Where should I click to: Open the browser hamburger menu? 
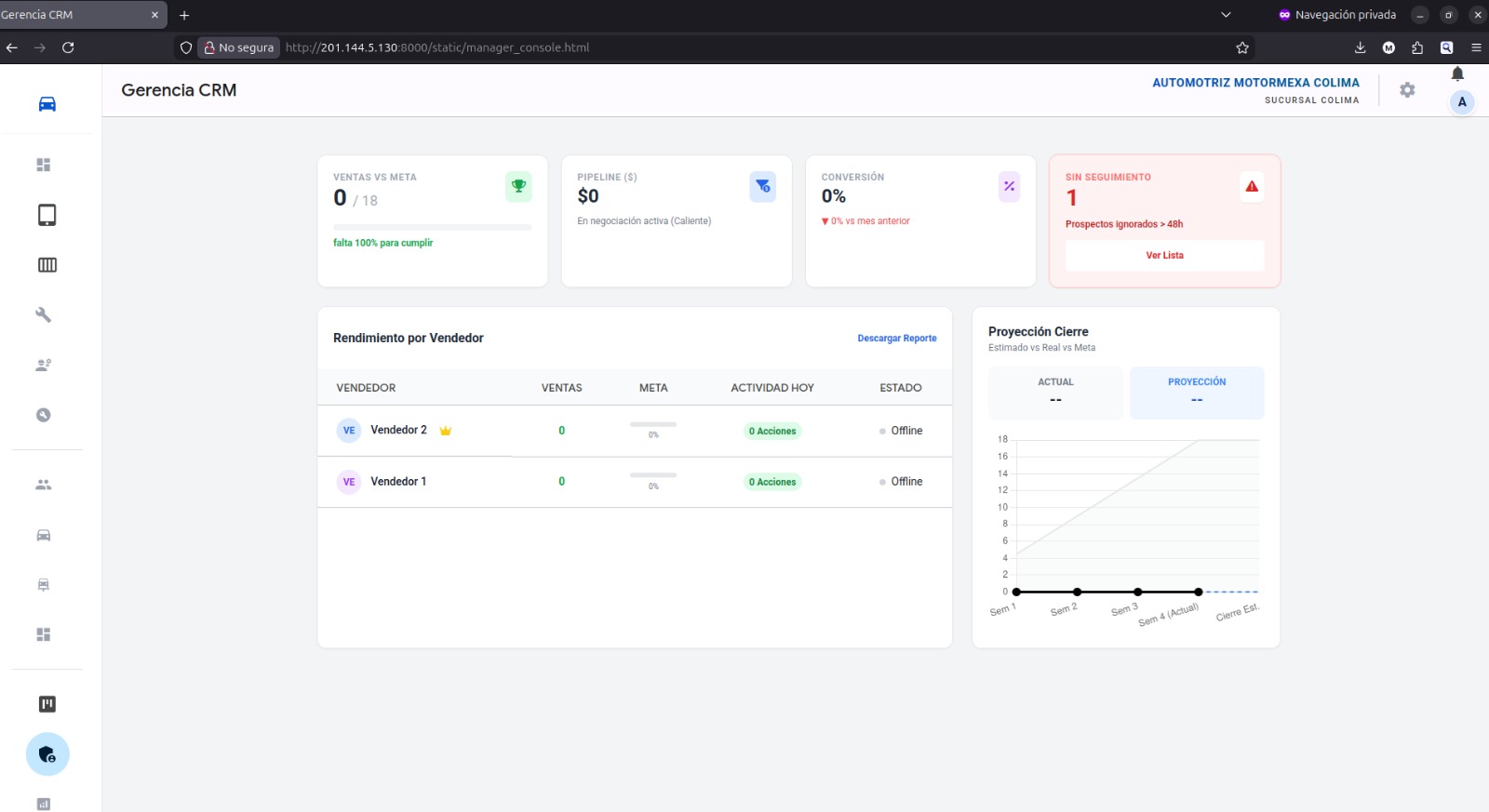tap(1476, 47)
